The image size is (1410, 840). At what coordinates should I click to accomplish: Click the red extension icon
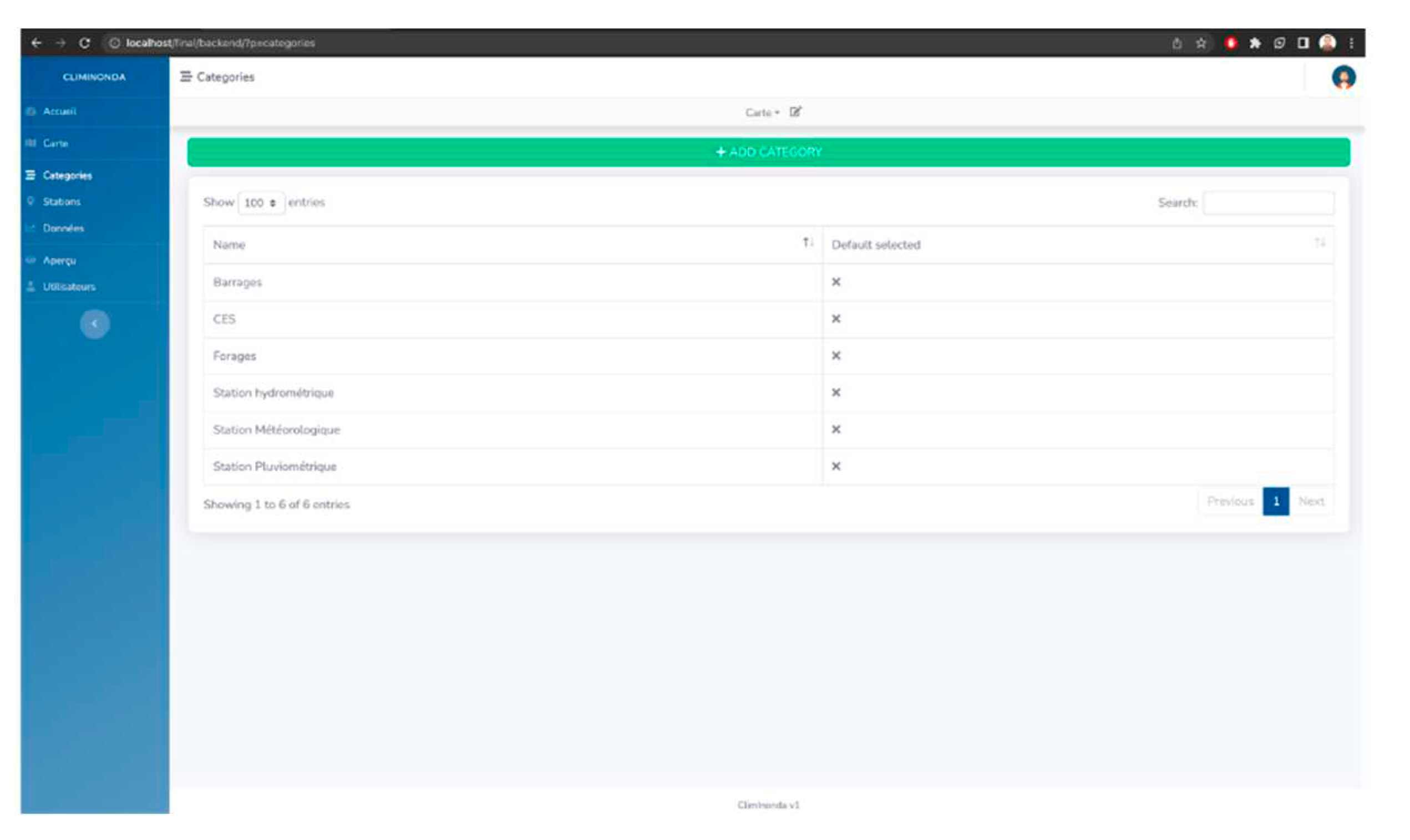coord(1230,43)
